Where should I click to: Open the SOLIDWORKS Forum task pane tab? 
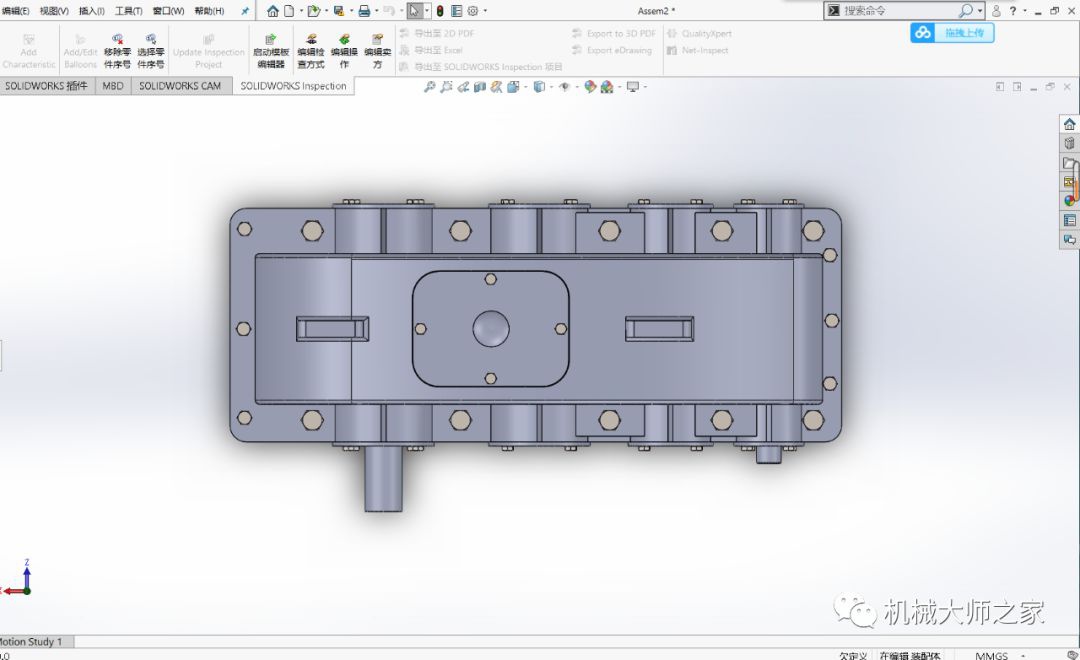tap(1069, 240)
